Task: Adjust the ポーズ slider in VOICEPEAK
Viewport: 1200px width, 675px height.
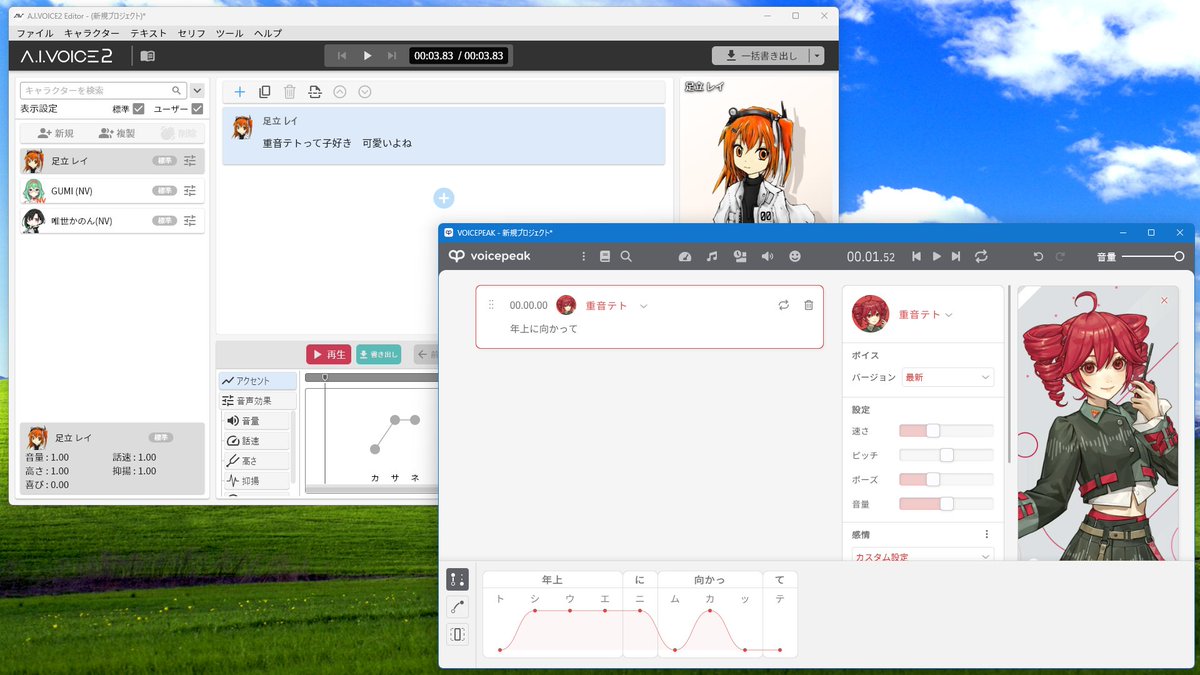Action: tap(946, 480)
